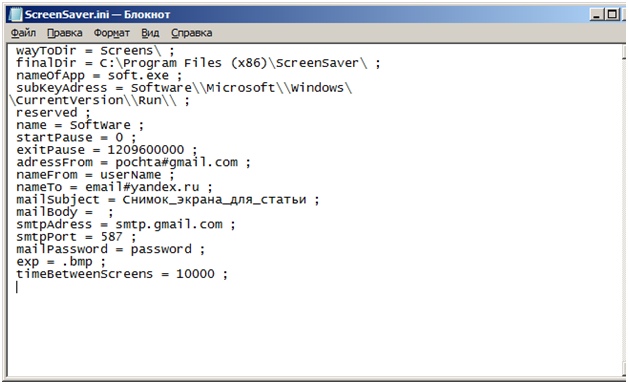Open the Формат menu

tap(111, 33)
